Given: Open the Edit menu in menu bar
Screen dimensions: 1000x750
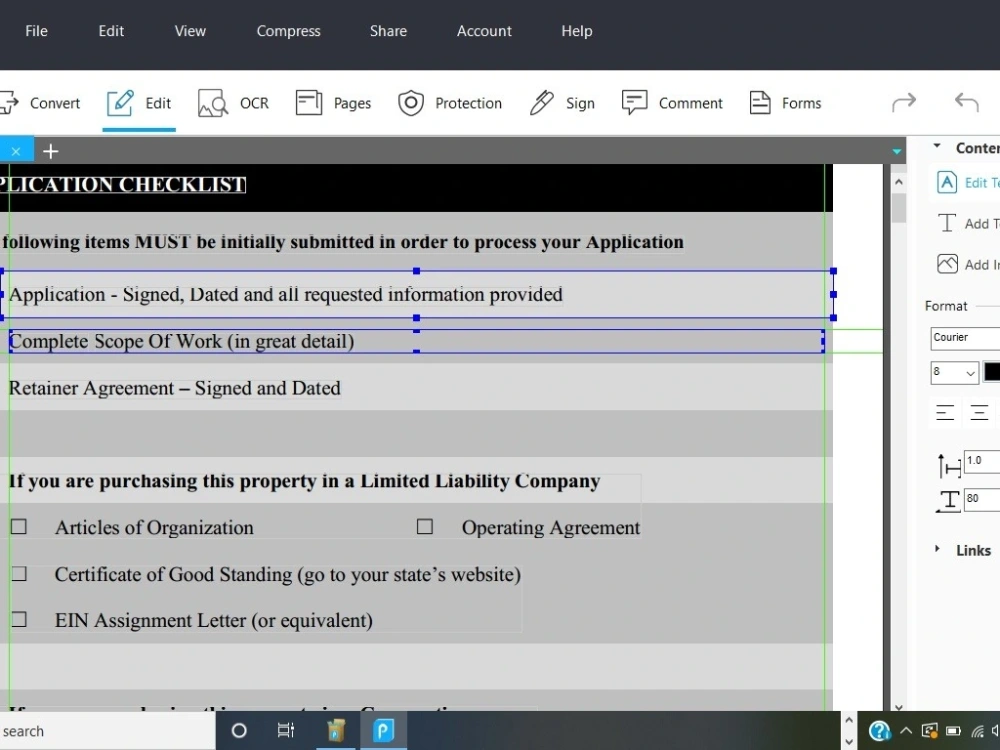Looking at the screenshot, I should click(111, 31).
